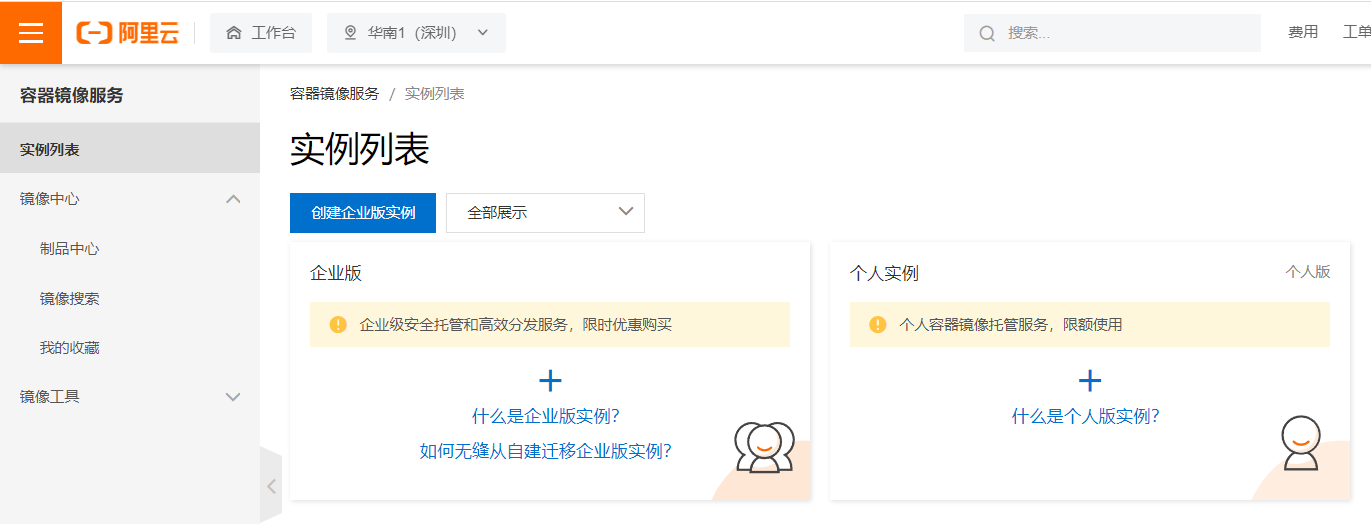Click the 创建企业版实例 button
The width and height of the screenshot is (1371, 524).
pos(363,213)
